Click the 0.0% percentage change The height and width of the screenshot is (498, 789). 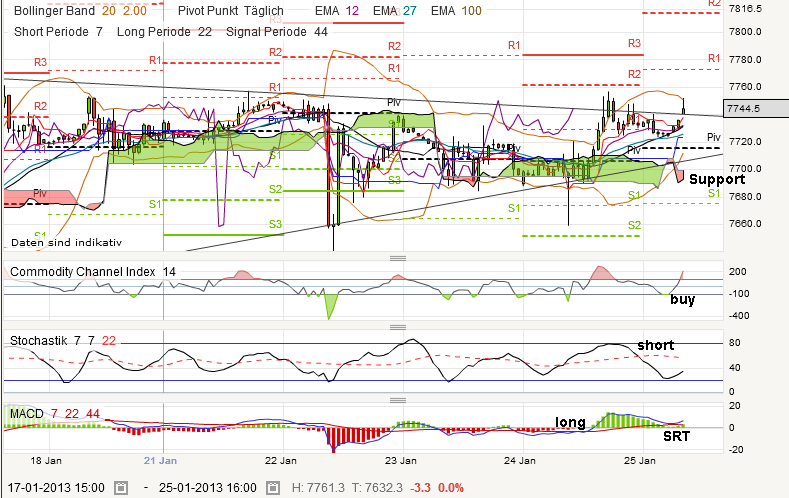pyautogui.click(x=450, y=487)
